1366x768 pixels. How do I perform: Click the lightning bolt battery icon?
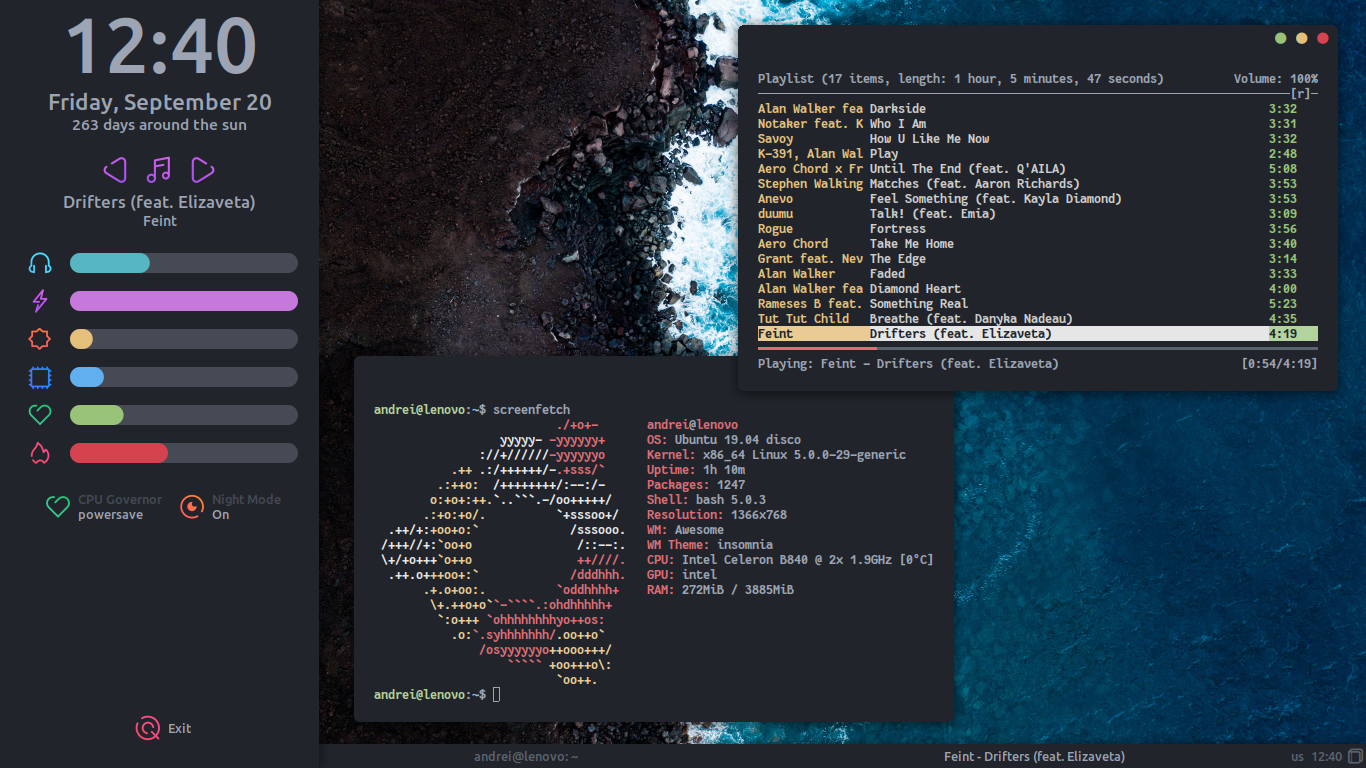click(x=40, y=301)
